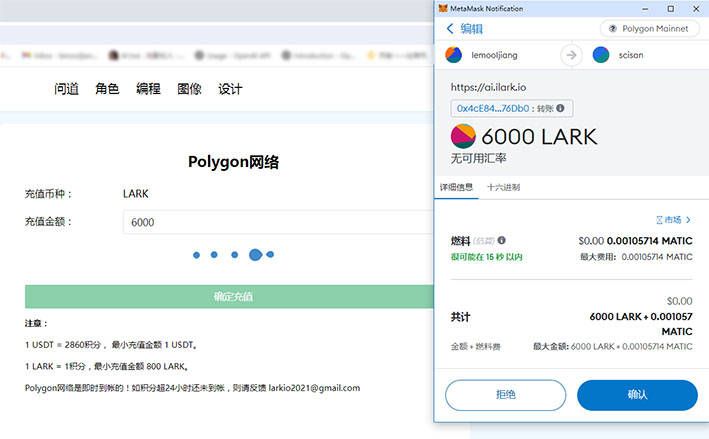Viewport: 709px width, 439px height.
Task: Click the 共计 total label
Action: 460,317
